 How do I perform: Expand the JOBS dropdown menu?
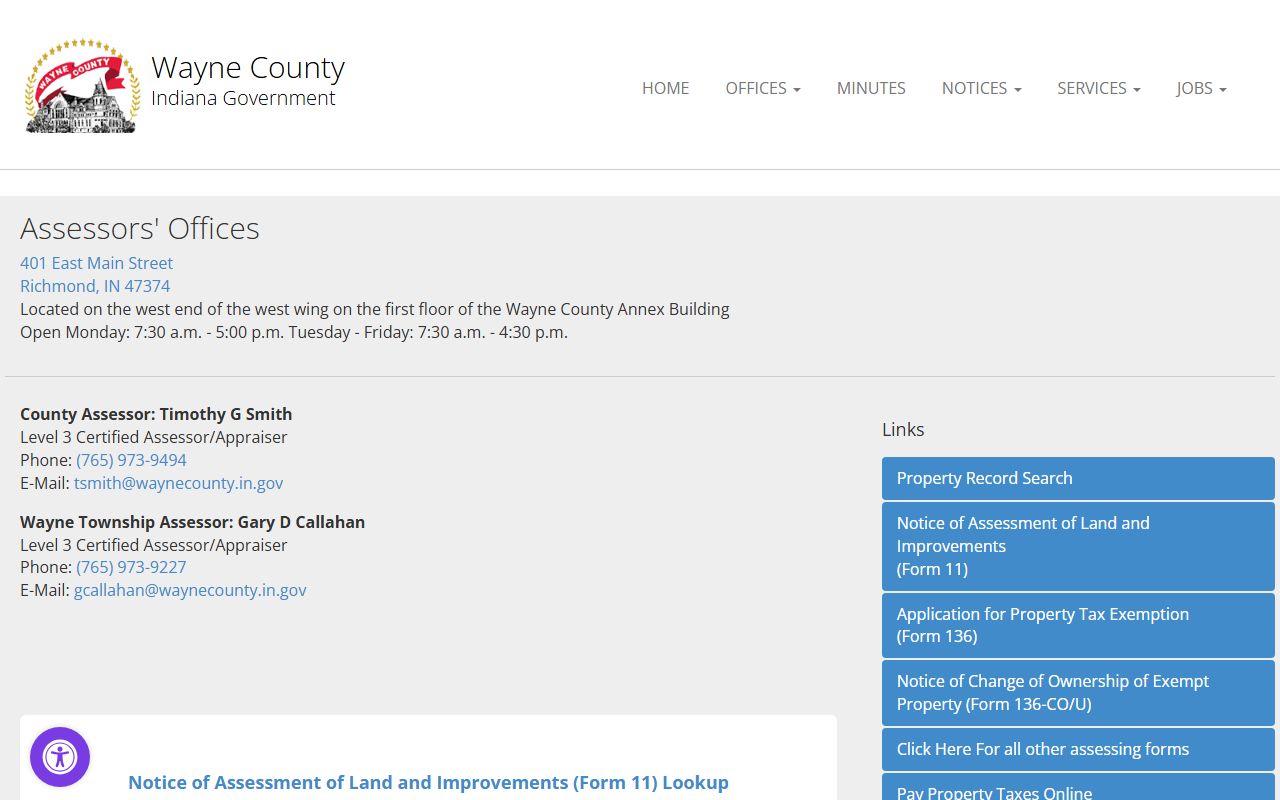(1201, 88)
